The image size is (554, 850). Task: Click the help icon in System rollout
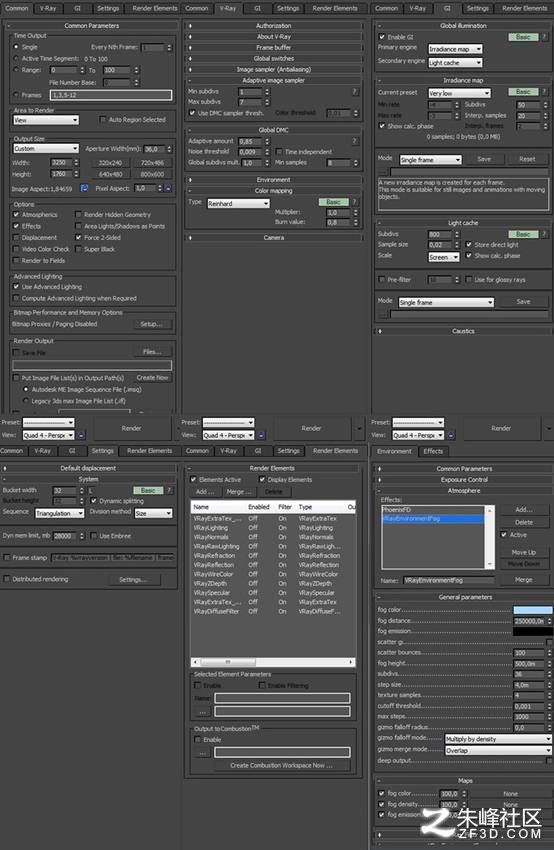click(170, 490)
